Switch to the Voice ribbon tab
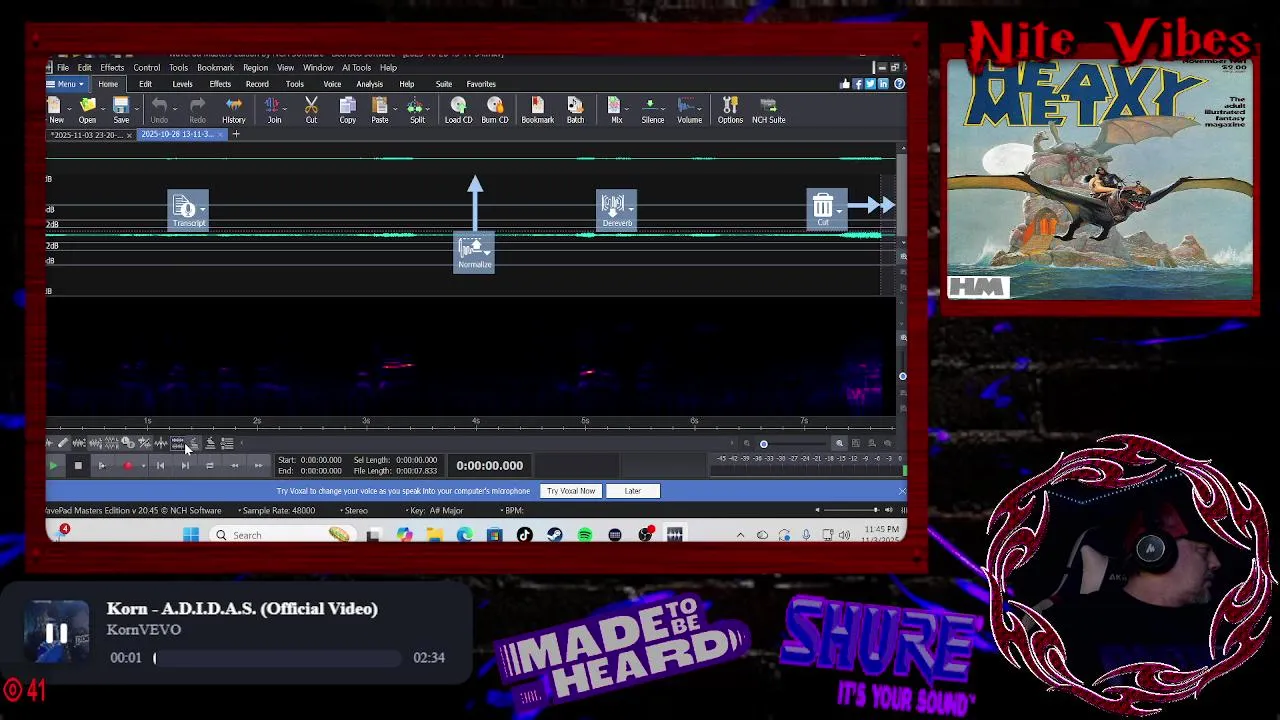 point(332,84)
